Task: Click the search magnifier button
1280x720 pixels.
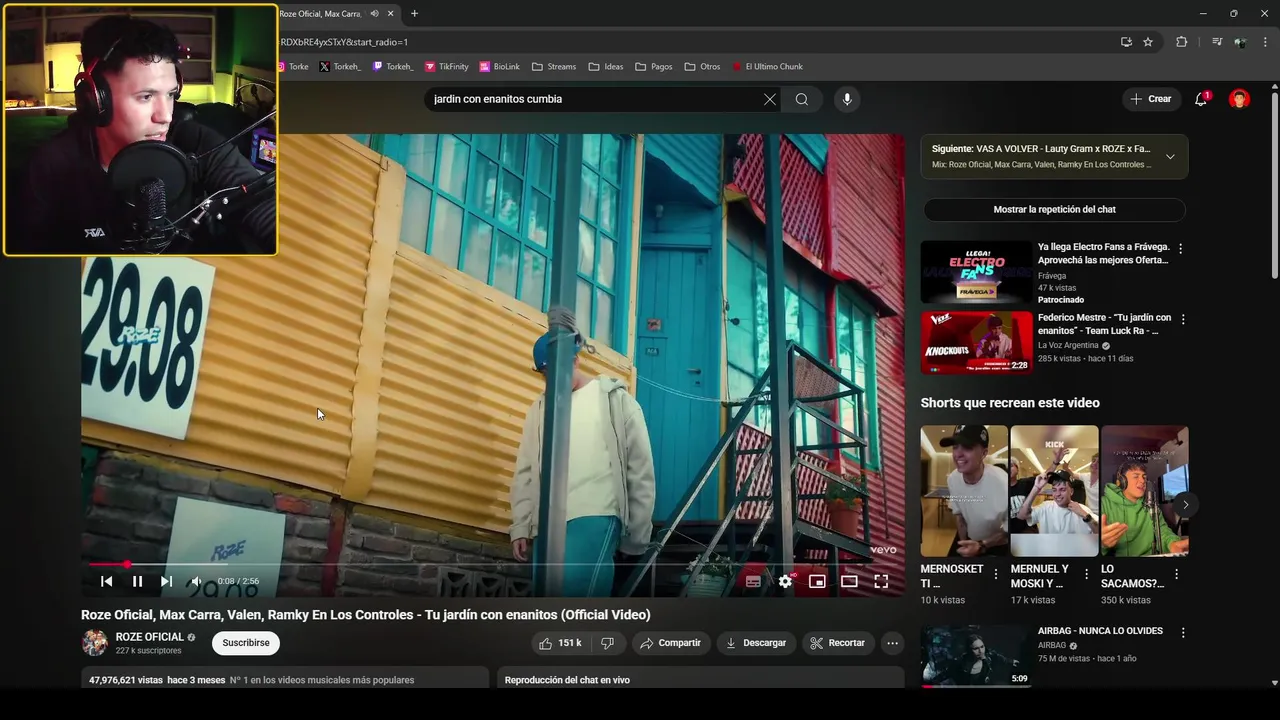Action: 802,99
